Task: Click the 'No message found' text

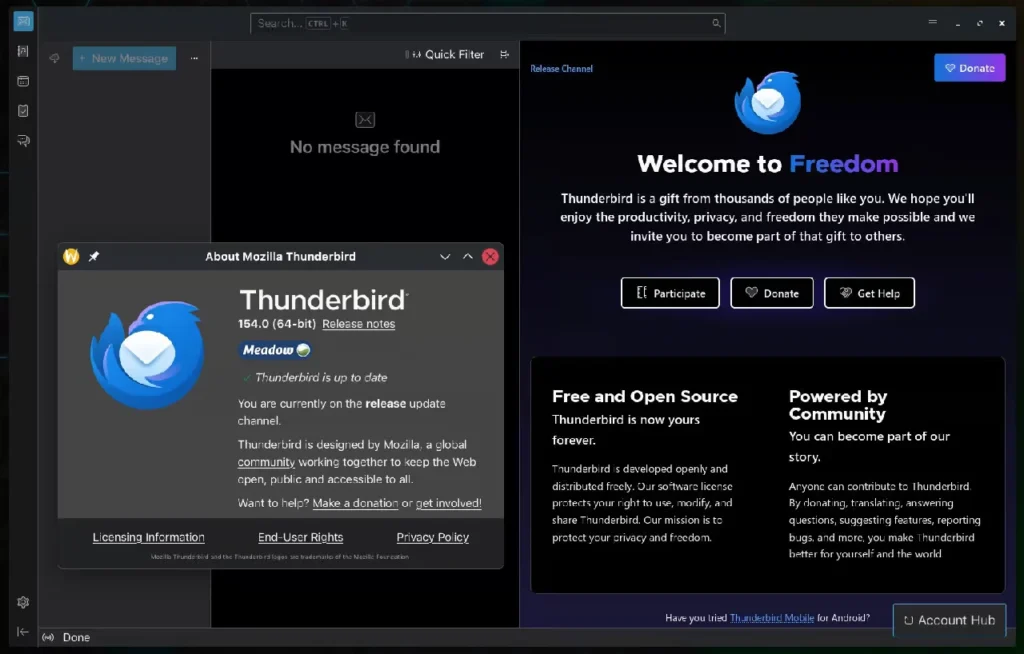Action: point(364,147)
